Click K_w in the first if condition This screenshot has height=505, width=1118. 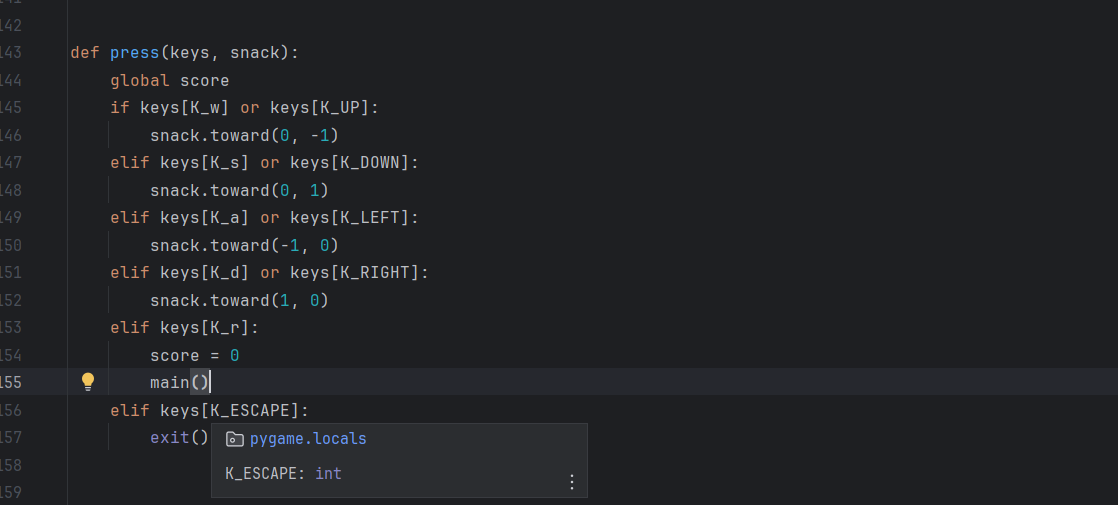pyautogui.click(x=210, y=107)
